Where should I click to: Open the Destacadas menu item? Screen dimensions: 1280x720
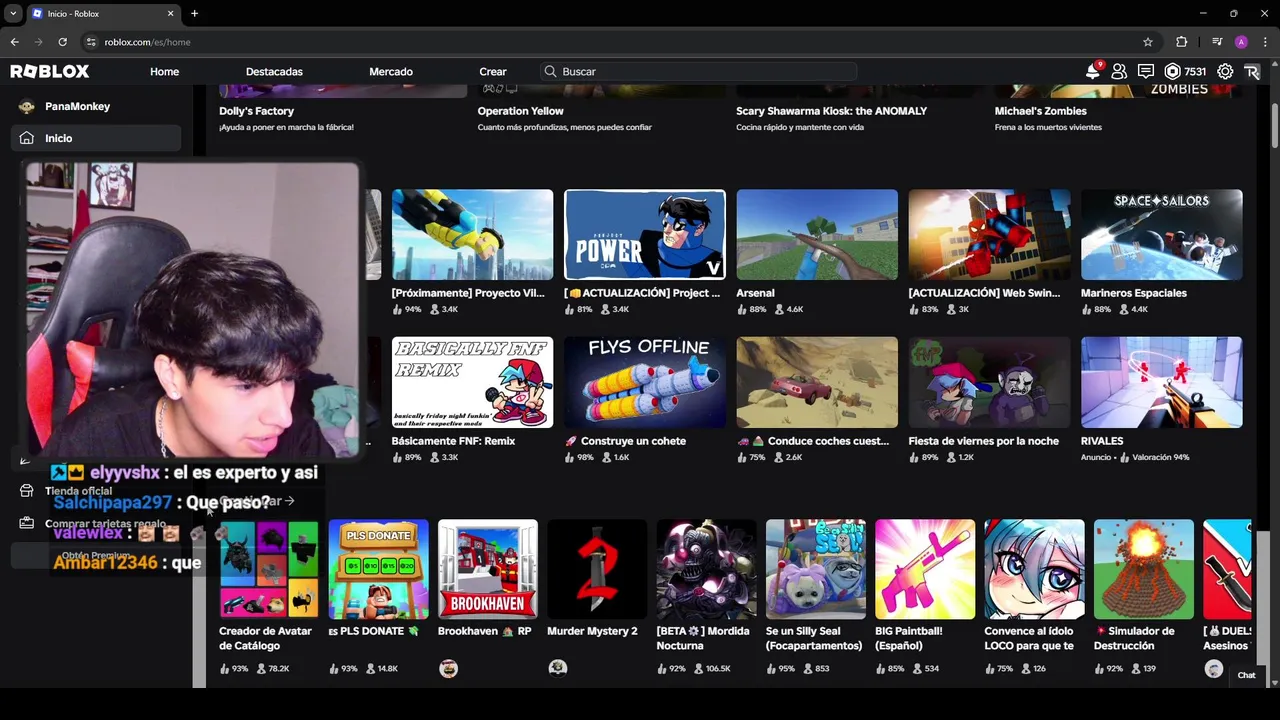pyautogui.click(x=274, y=71)
